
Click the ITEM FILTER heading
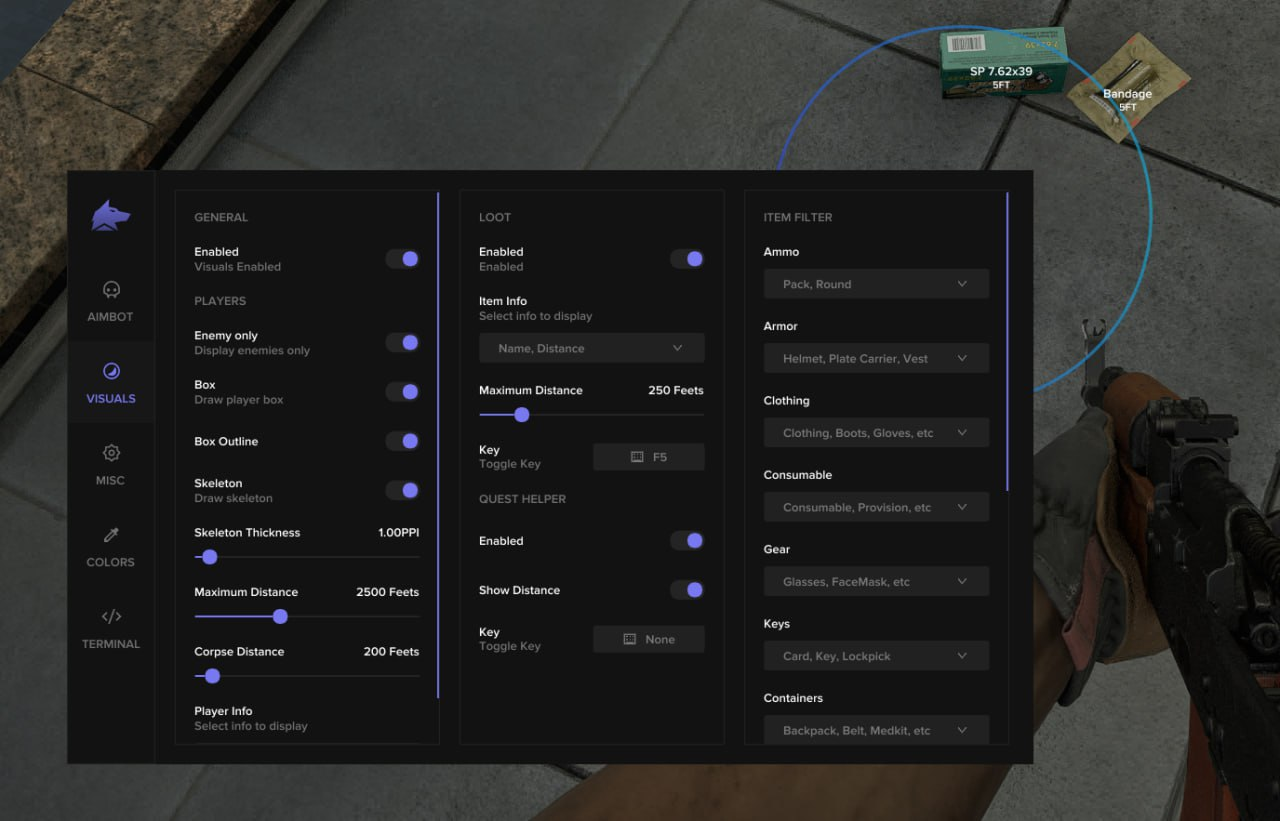tap(798, 217)
